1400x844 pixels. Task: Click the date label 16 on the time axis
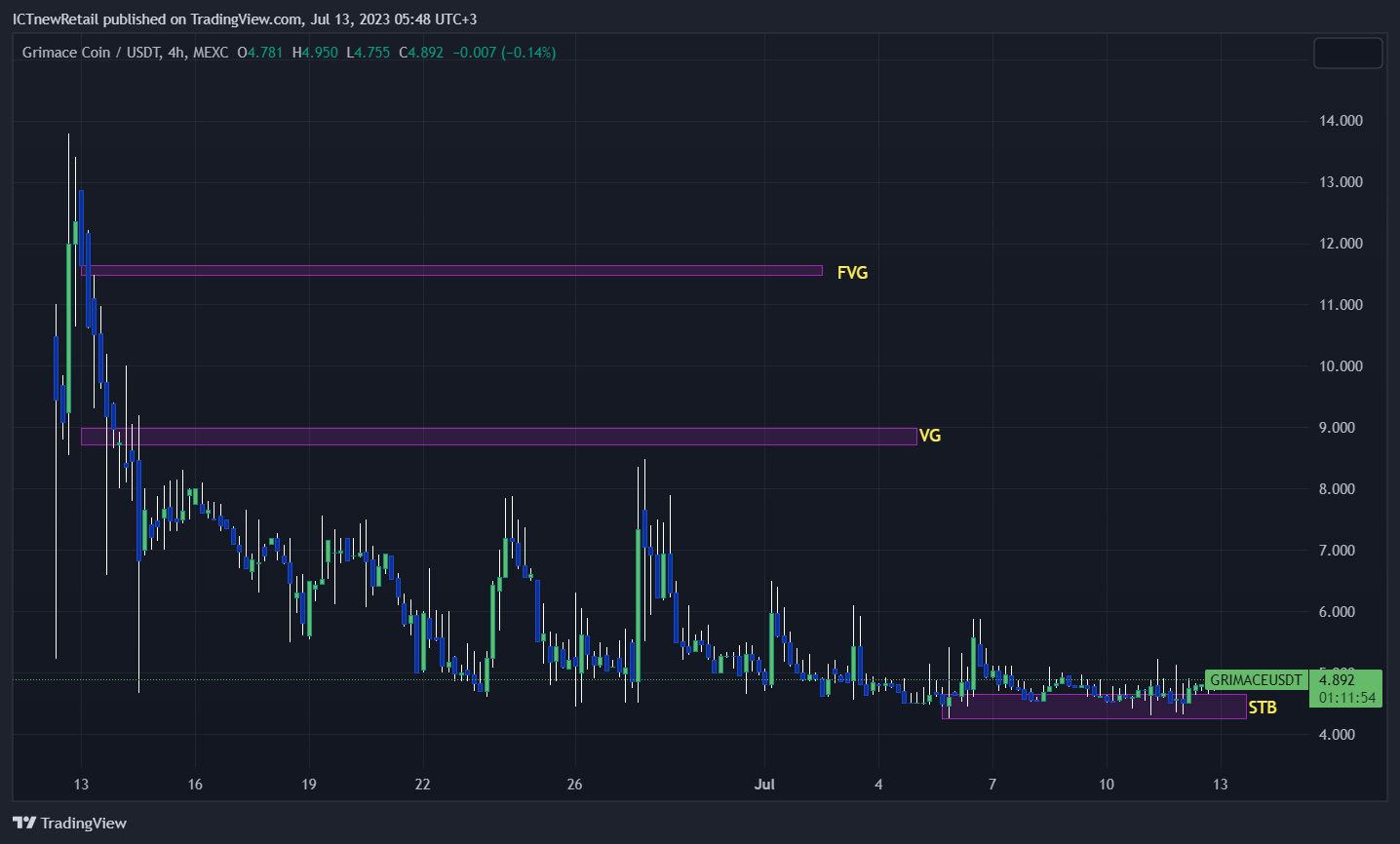pyautogui.click(x=195, y=785)
